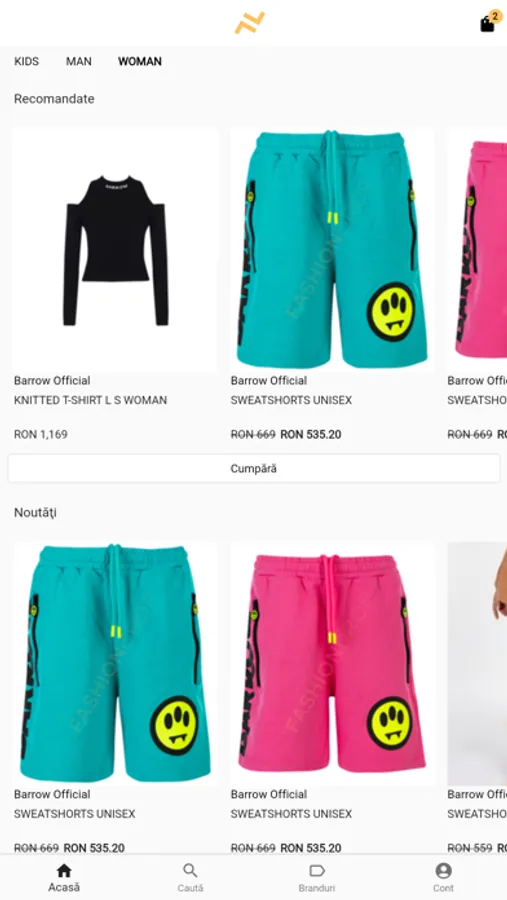Open the black knitted T-shirt product image
507x900 pixels.
point(115,250)
